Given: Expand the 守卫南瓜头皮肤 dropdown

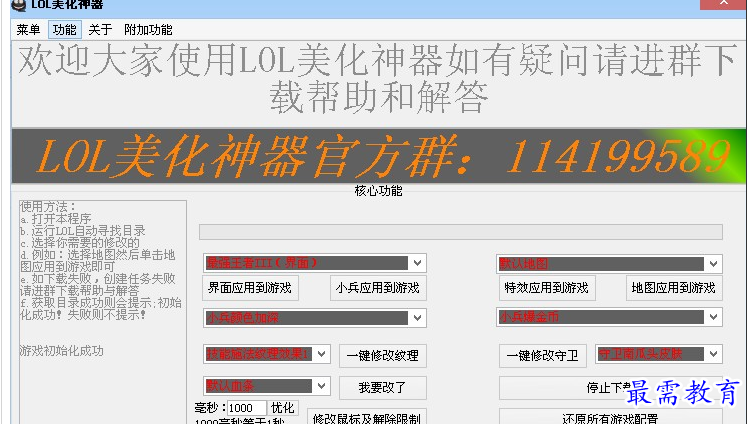Looking at the screenshot, I should click(x=713, y=354).
